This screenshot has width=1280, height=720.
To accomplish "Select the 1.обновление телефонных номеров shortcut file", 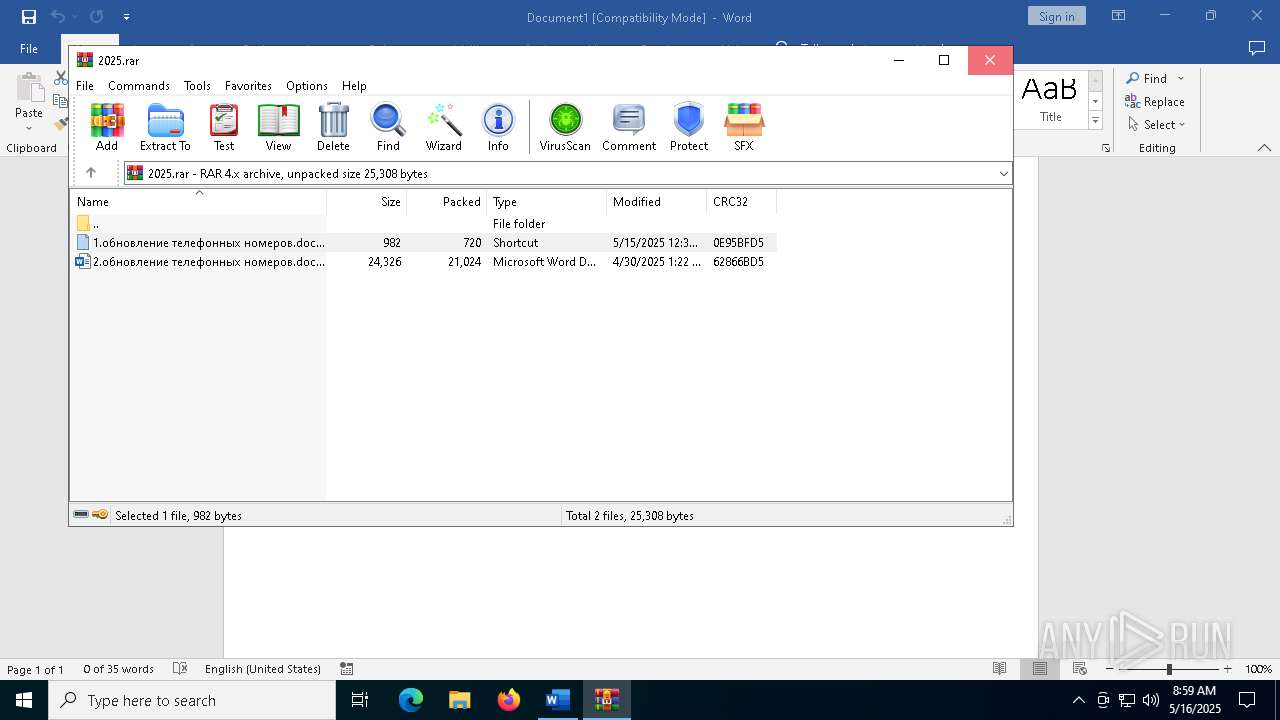I will [x=424, y=242].
